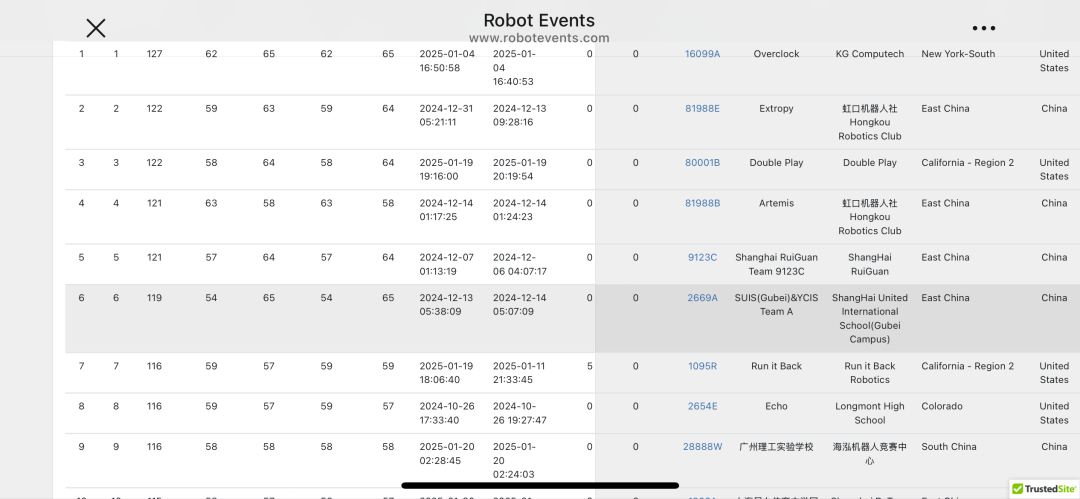Screen dimensions: 1080x499
Task: Select value 5 in team 1095R row
Action: pyautogui.click(x=590, y=366)
